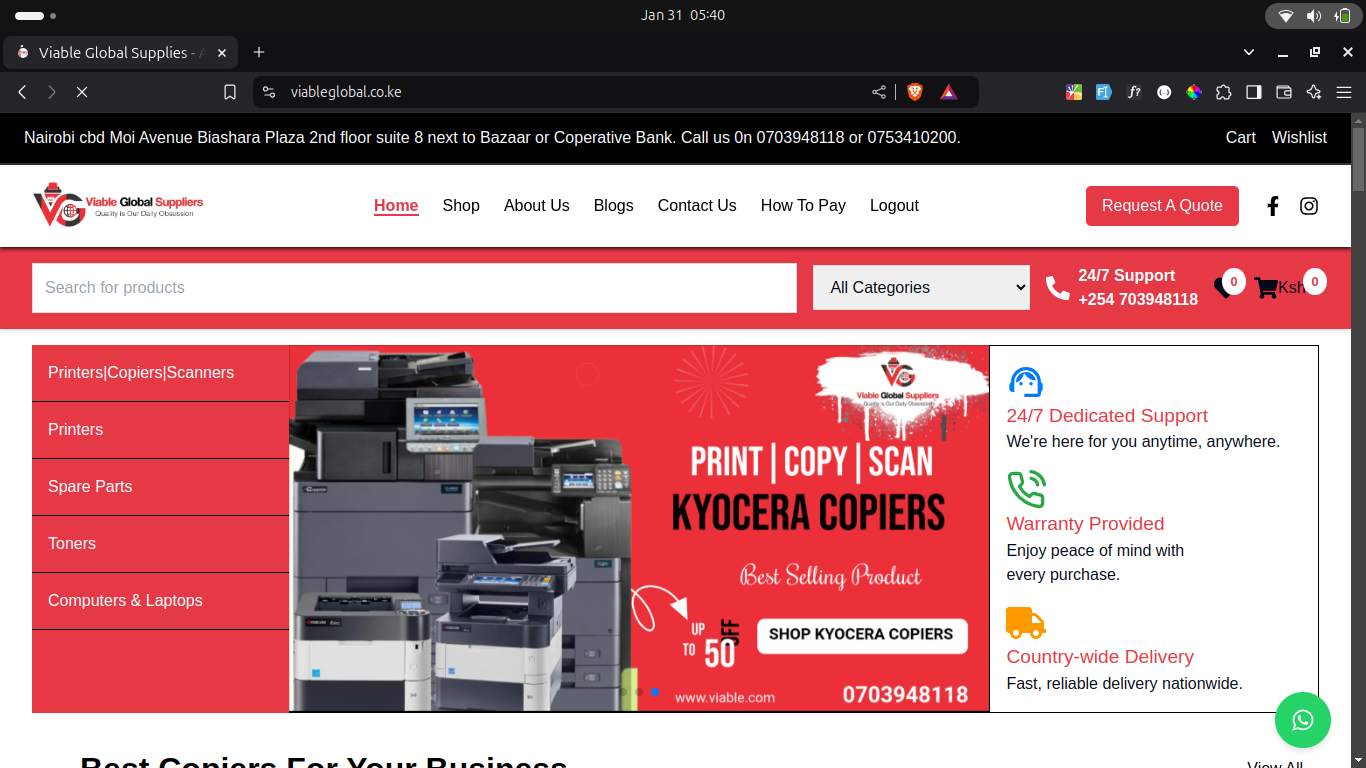
Task: Open the Wi-Fi network indicator
Action: click(1286, 15)
